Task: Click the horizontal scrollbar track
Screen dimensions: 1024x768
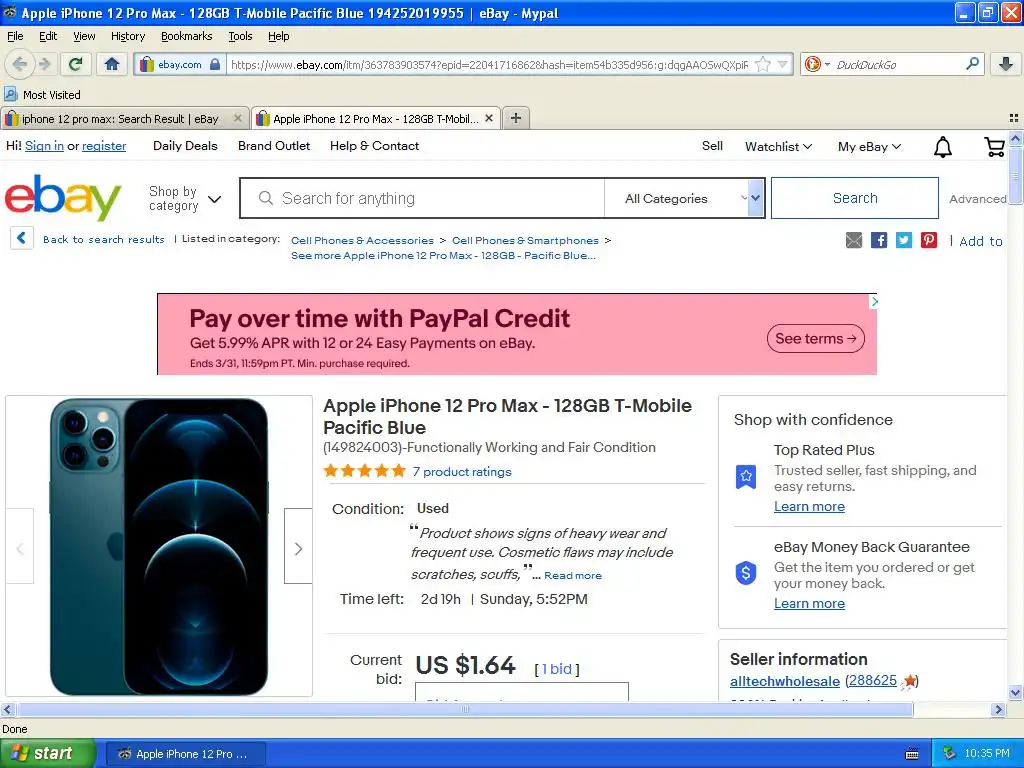Action: coord(465,709)
